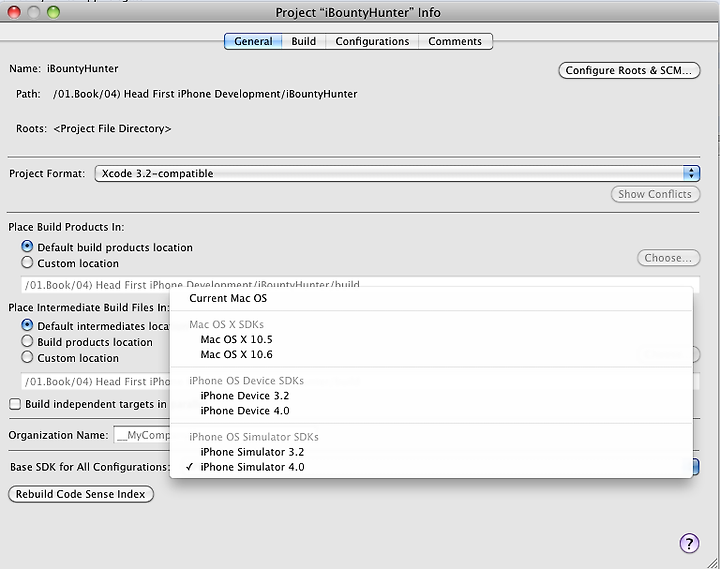Image resolution: width=720 pixels, height=569 pixels.
Task: Click Configure Roots & SCM button
Action: pyautogui.click(x=629, y=70)
